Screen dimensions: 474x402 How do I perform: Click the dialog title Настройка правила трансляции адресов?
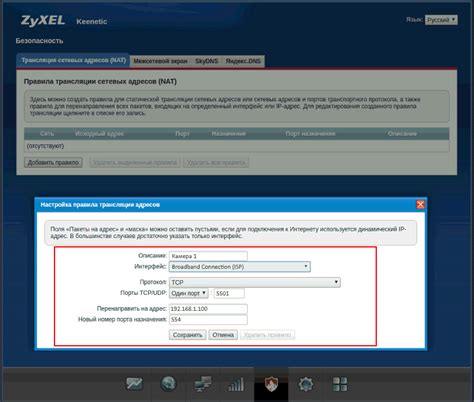(x=100, y=205)
